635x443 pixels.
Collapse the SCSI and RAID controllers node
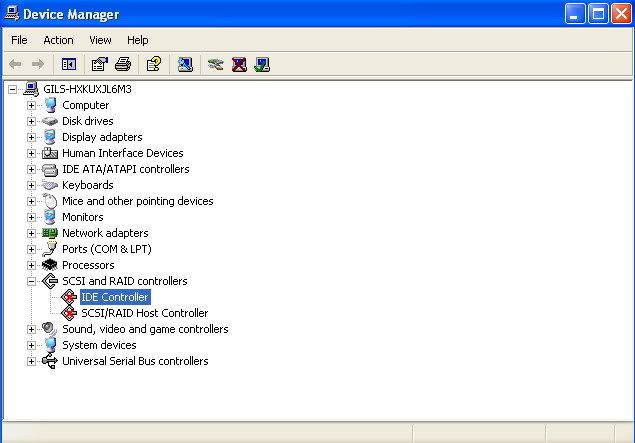click(31, 281)
